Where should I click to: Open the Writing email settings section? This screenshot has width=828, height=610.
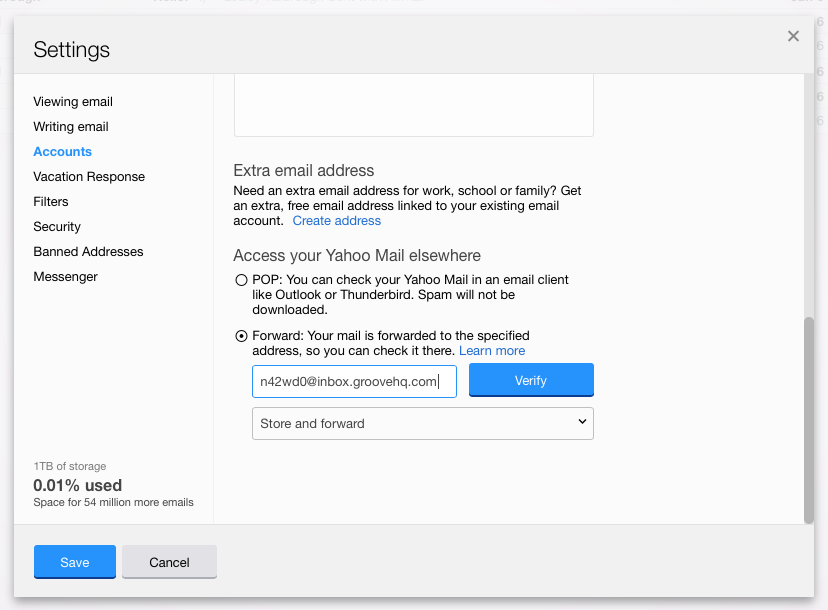tap(71, 127)
